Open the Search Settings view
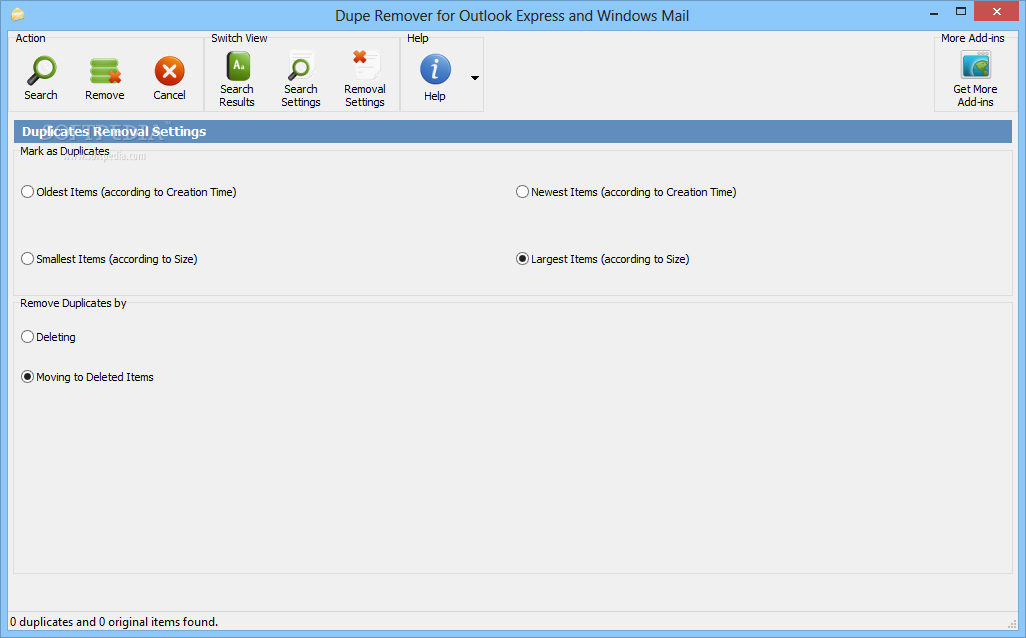This screenshot has width=1026, height=638. (x=301, y=79)
